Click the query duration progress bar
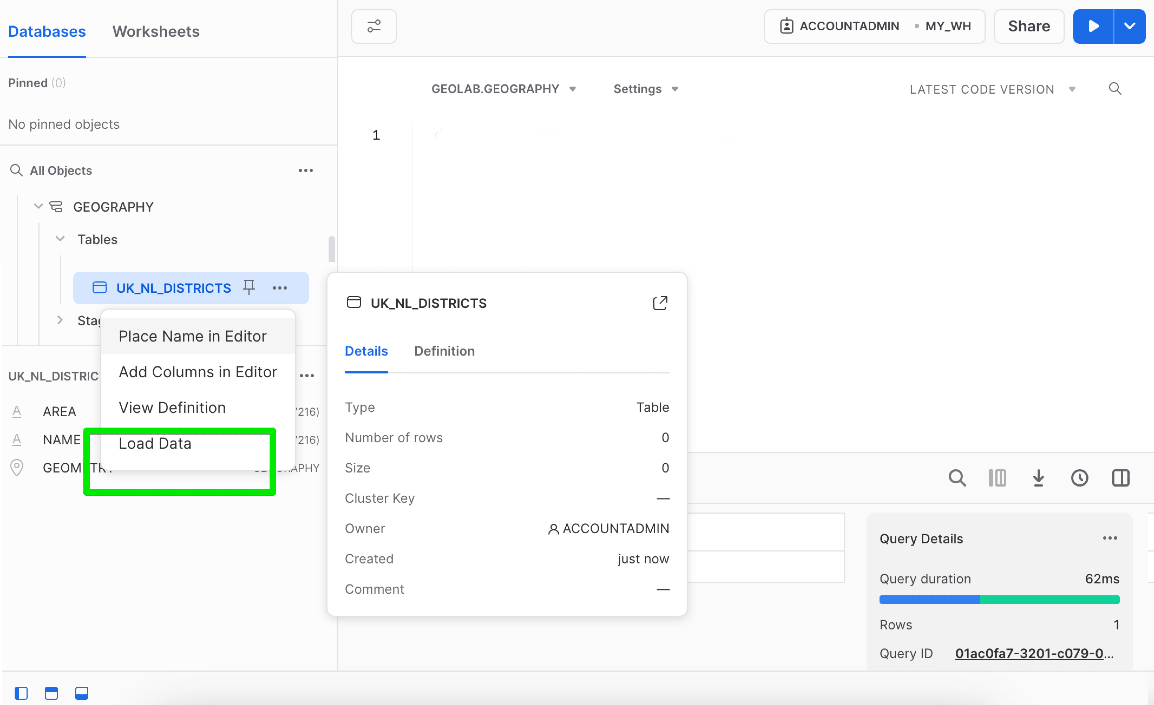This screenshot has height=705, width=1154. (x=999, y=600)
